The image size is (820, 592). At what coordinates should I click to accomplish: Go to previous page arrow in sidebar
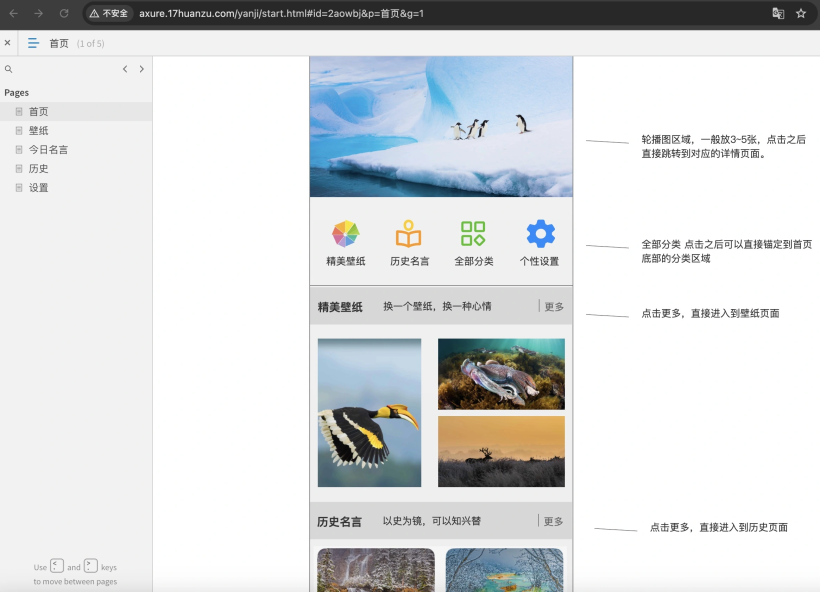click(x=125, y=69)
